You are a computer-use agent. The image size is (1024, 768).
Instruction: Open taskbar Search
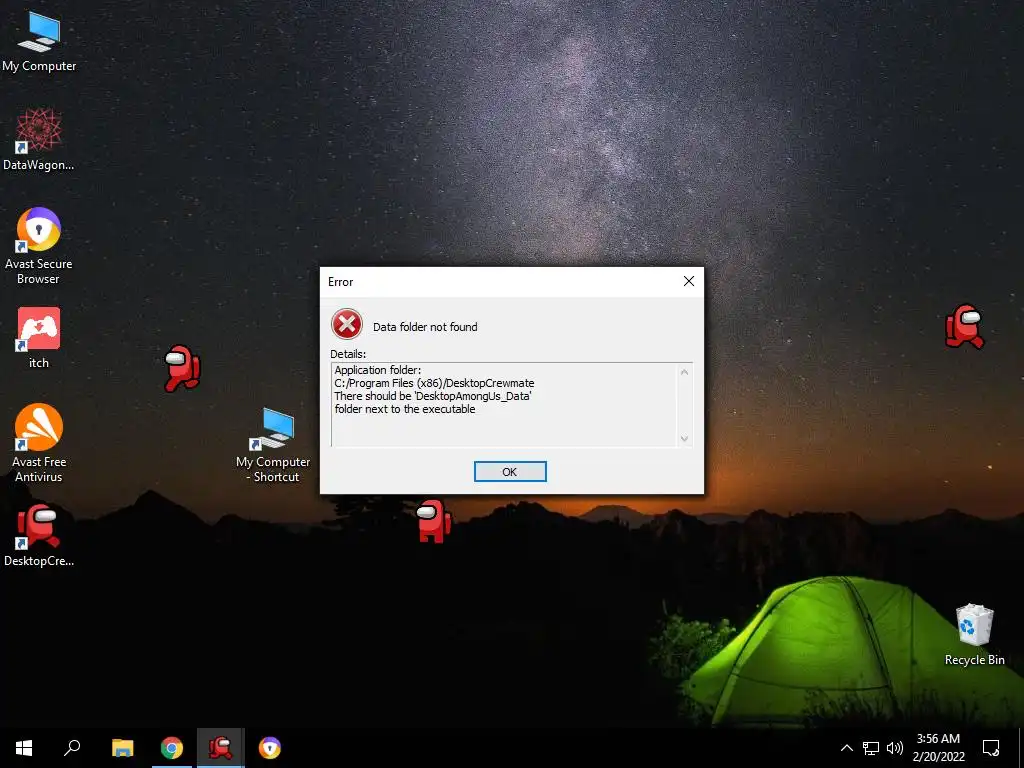point(72,748)
